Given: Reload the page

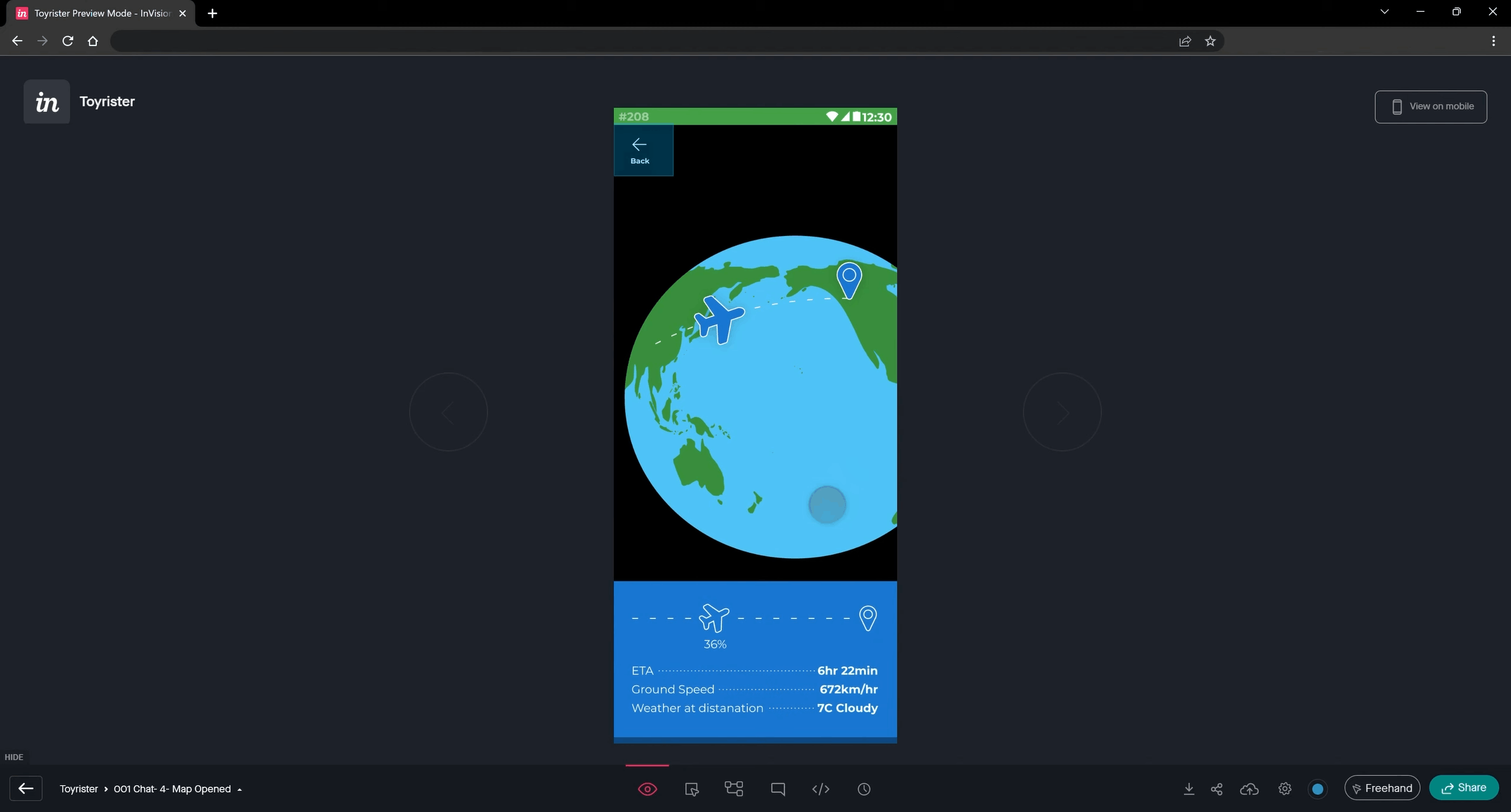Looking at the screenshot, I should click(68, 41).
